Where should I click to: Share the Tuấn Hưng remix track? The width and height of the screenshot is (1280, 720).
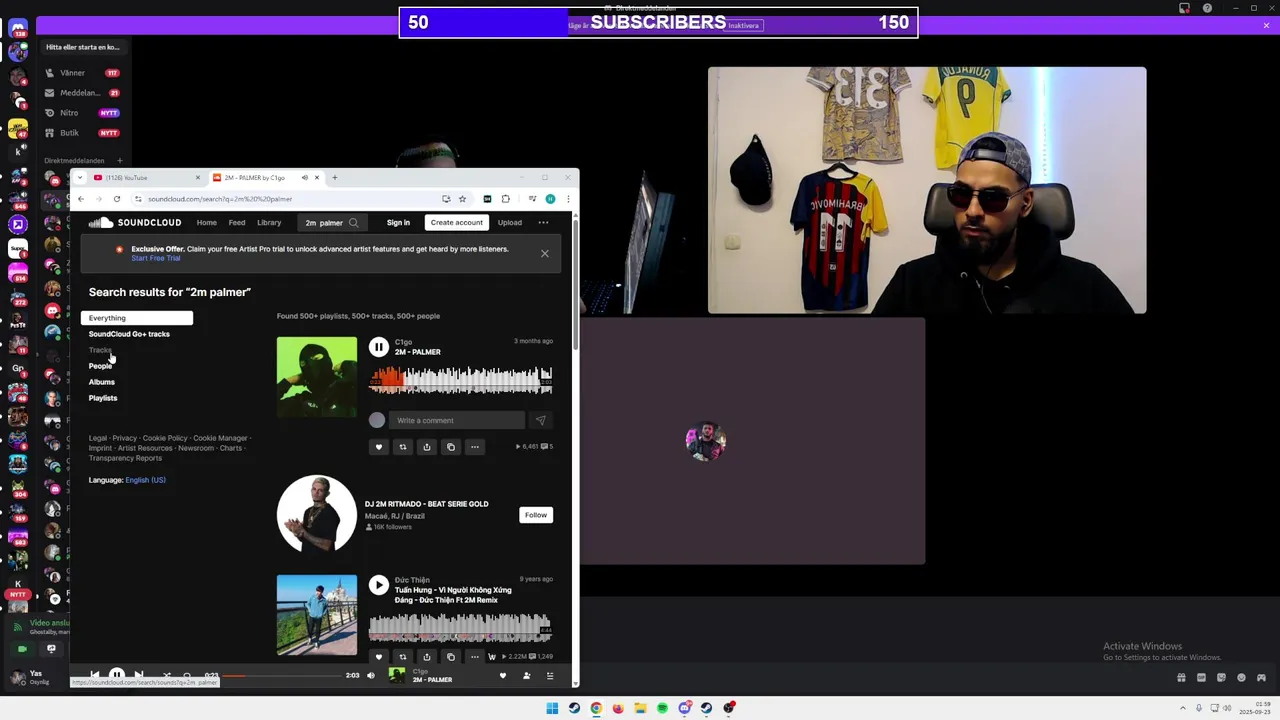click(x=426, y=657)
